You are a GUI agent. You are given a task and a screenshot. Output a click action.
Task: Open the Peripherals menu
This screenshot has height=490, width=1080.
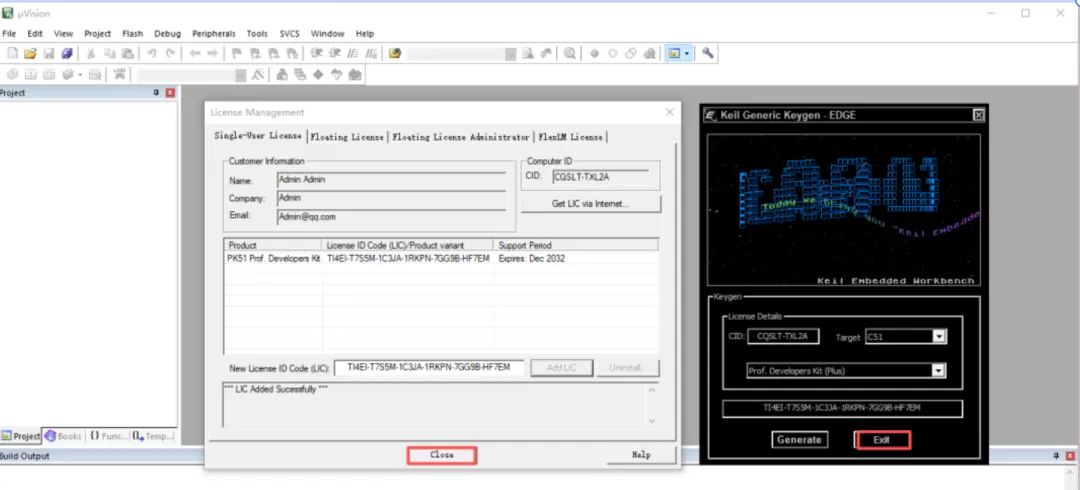click(x=214, y=33)
